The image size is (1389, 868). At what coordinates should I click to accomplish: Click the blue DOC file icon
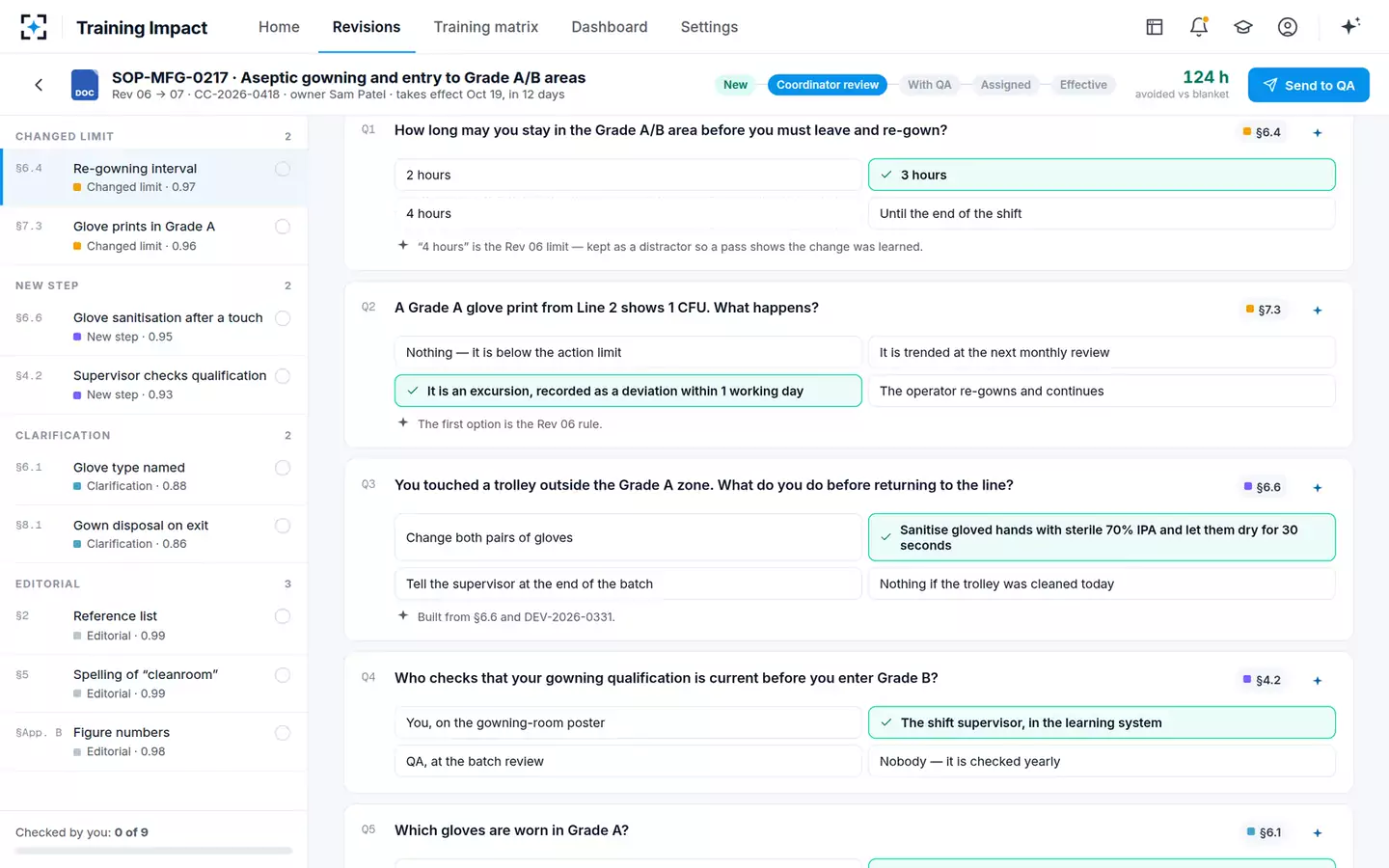[x=85, y=85]
